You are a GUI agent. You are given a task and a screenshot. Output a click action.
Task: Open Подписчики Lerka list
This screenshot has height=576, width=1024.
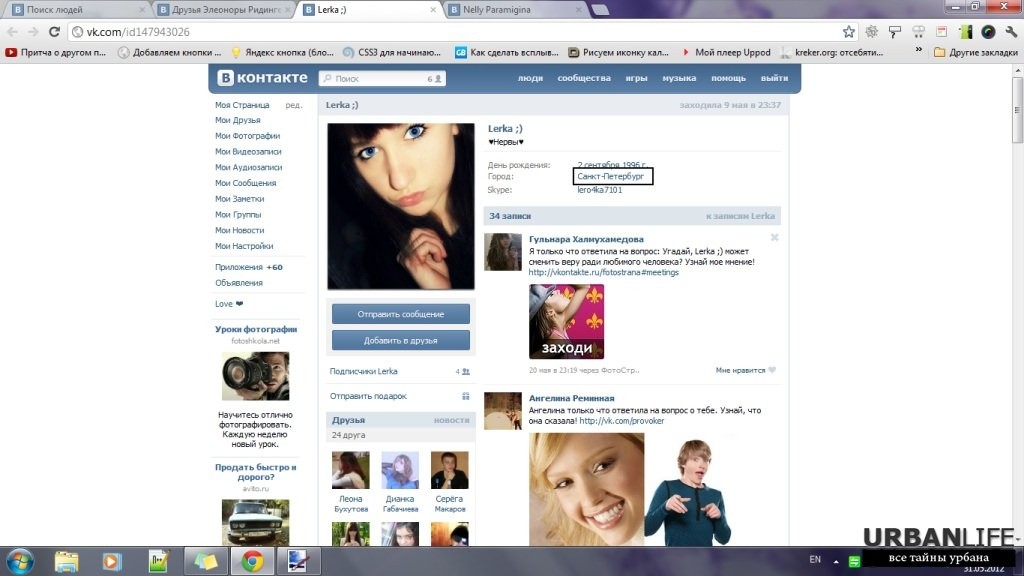[363, 371]
